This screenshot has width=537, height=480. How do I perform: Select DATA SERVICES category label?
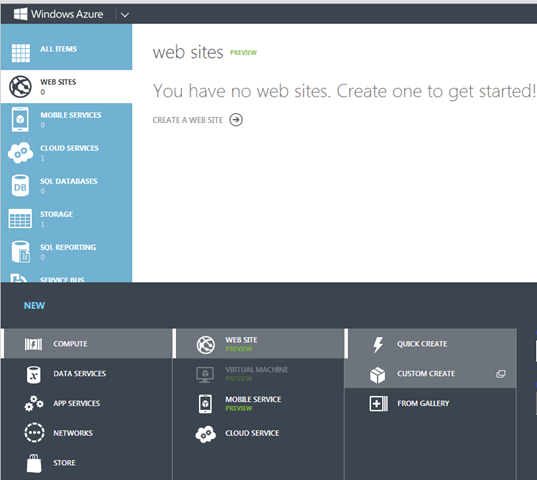(79, 374)
